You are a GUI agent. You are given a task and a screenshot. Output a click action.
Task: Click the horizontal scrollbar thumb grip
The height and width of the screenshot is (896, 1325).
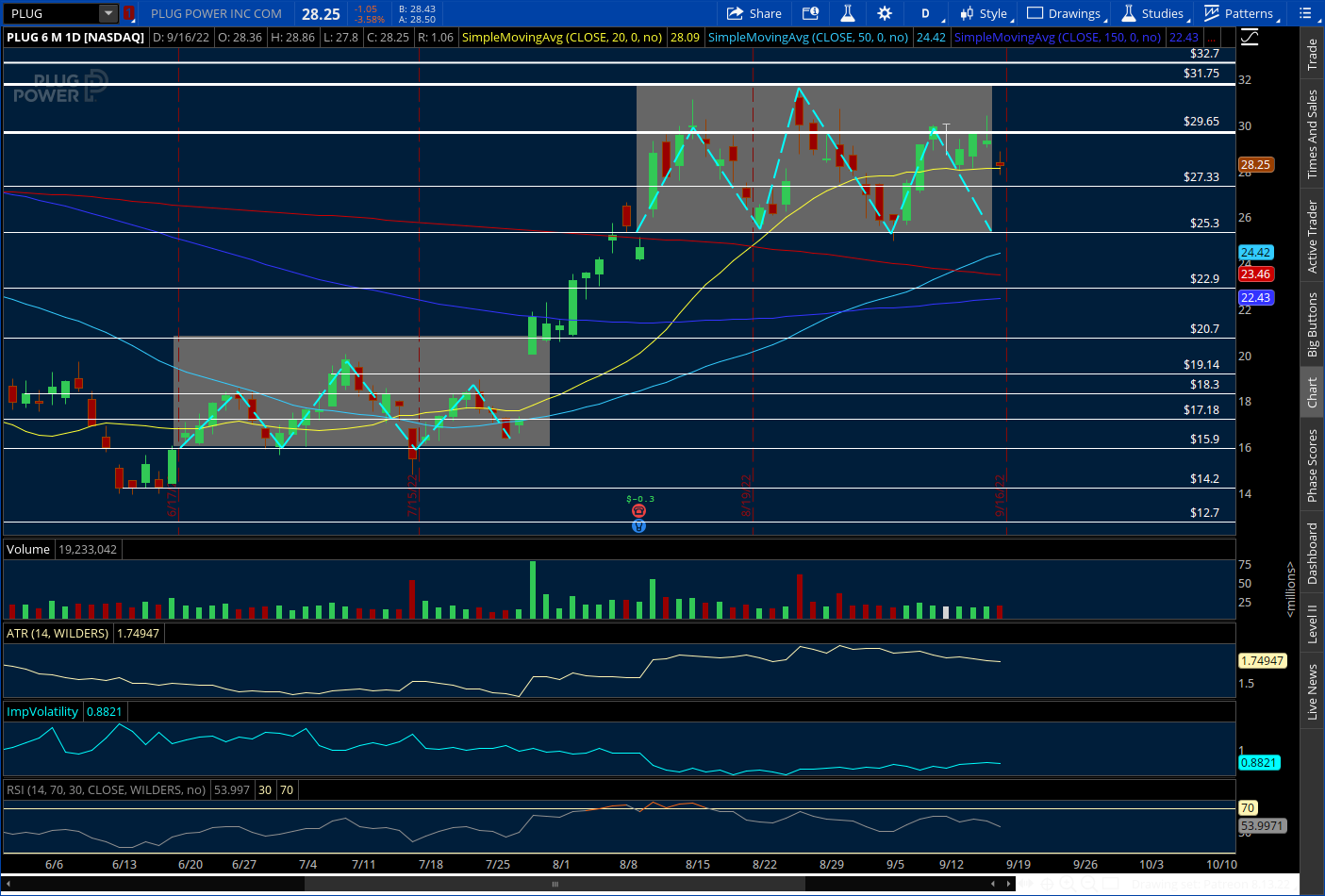(x=555, y=884)
